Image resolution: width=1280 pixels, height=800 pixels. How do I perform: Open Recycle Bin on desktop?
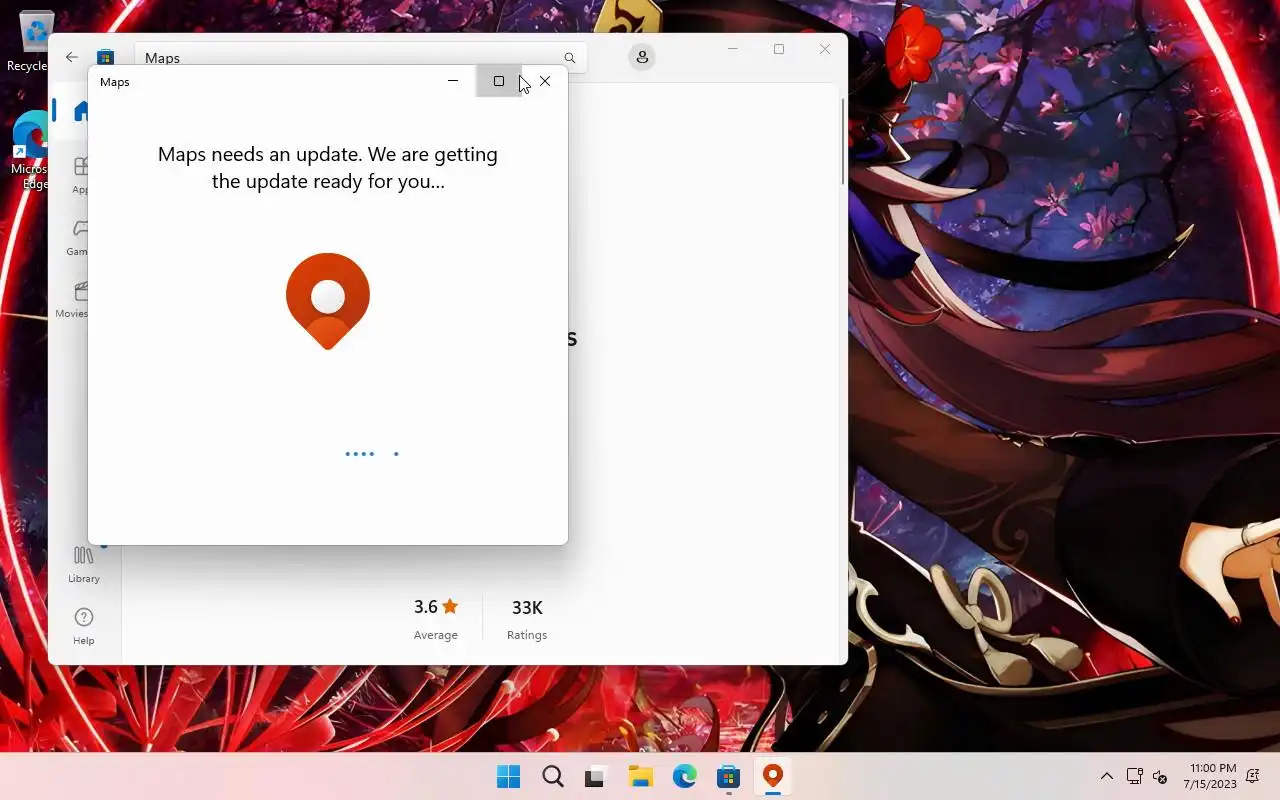coord(30,40)
